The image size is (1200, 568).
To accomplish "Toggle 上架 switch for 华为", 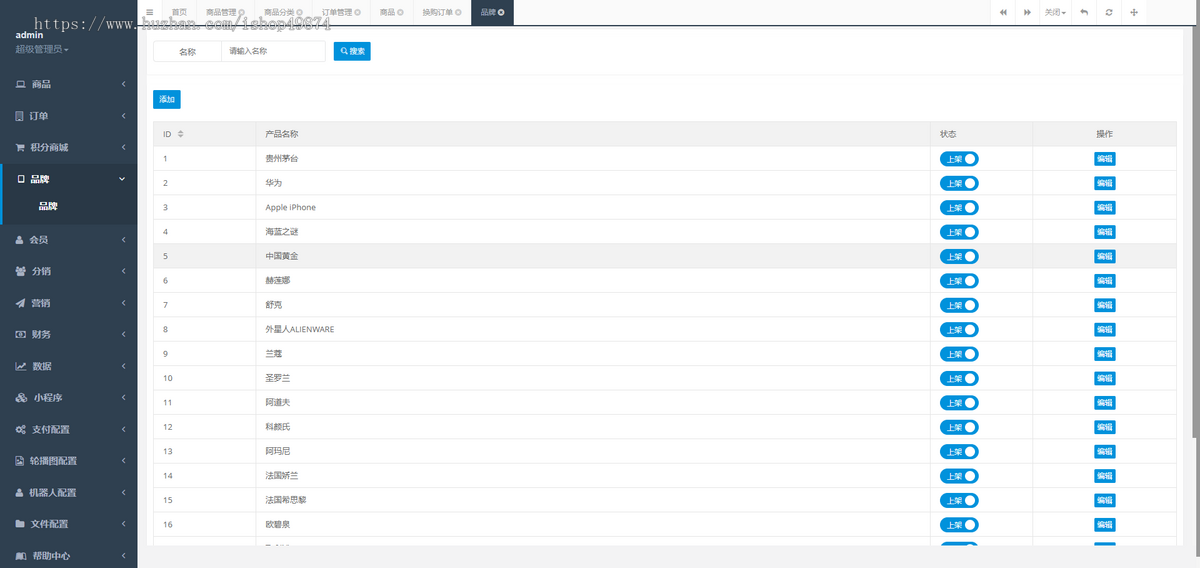I will point(959,183).
